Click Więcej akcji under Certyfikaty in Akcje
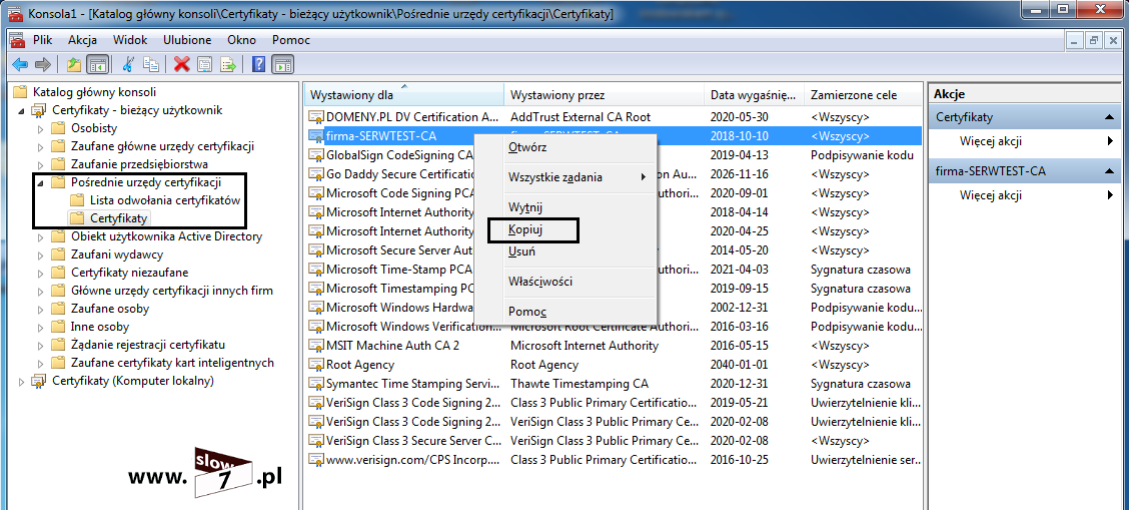The height and width of the screenshot is (510, 1129). click(x=991, y=141)
